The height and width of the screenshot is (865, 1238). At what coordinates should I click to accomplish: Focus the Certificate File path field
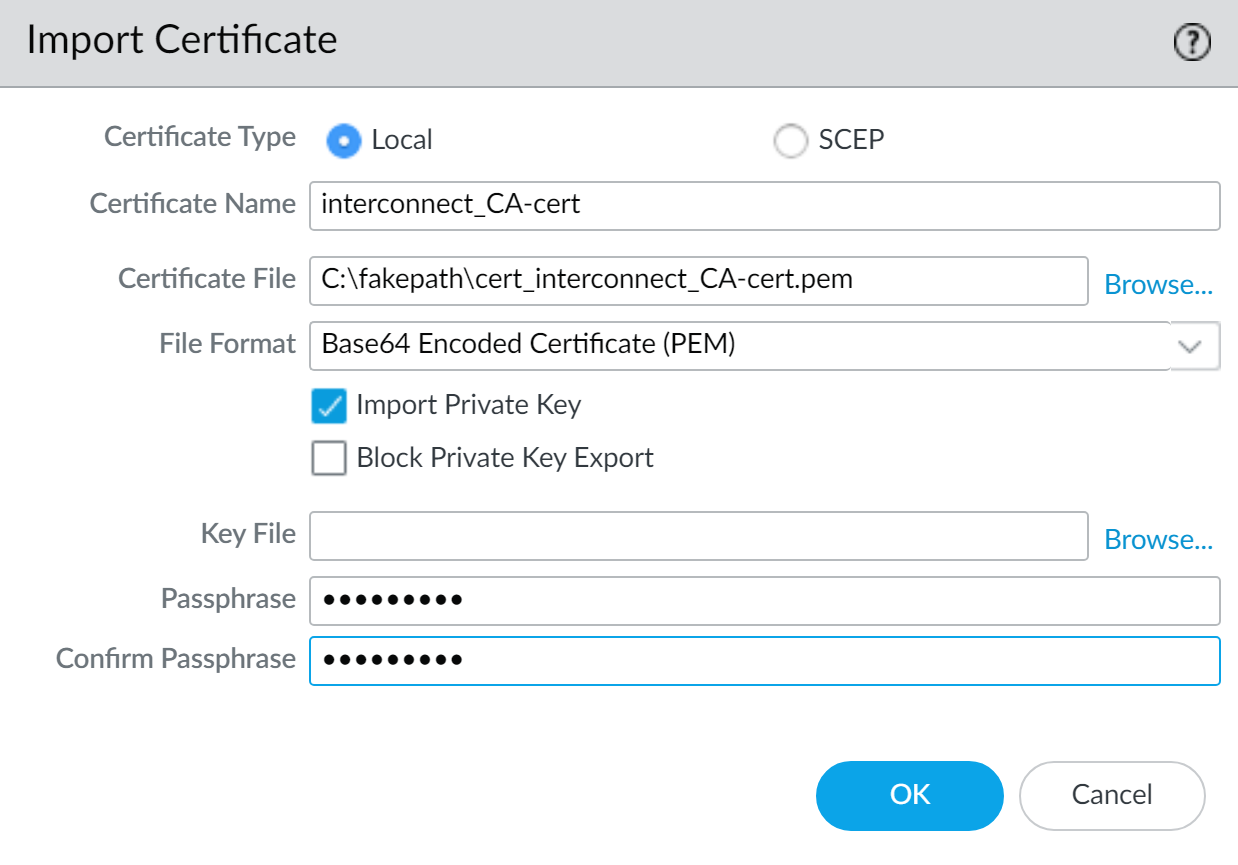pyautogui.click(x=698, y=280)
